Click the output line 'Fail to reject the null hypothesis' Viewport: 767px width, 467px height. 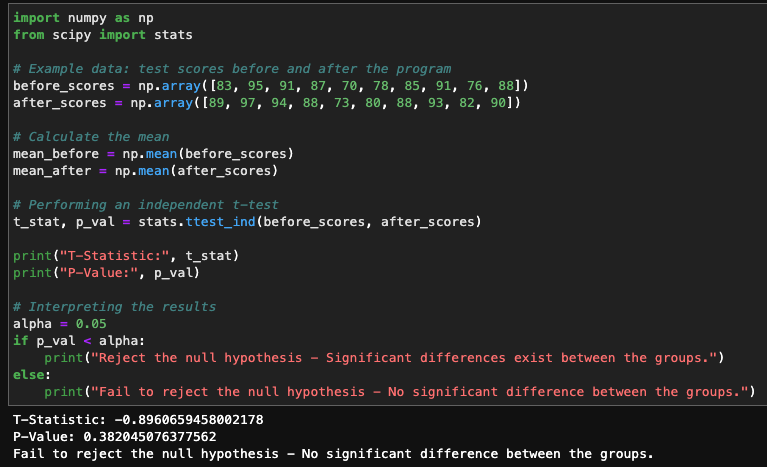pos(333,454)
